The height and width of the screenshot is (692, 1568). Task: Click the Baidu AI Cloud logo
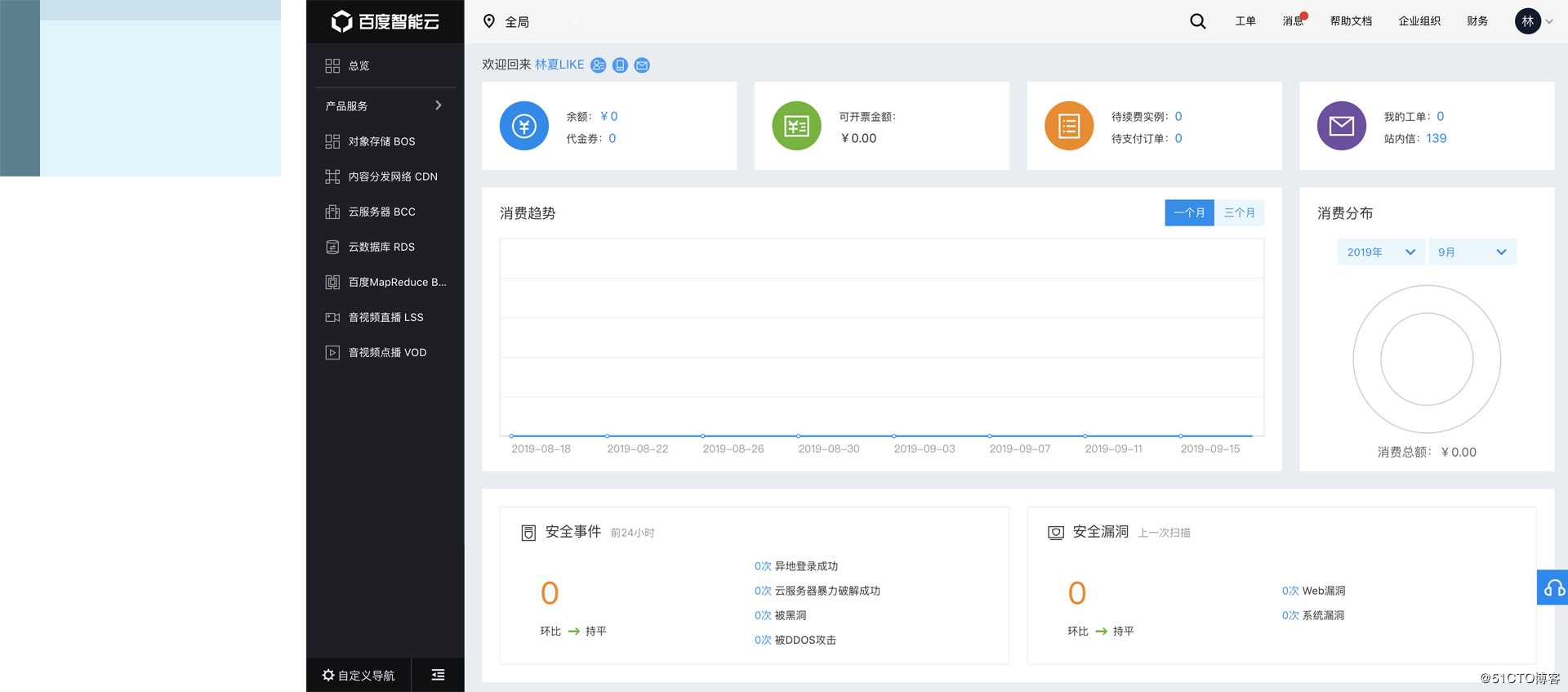point(385,21)
